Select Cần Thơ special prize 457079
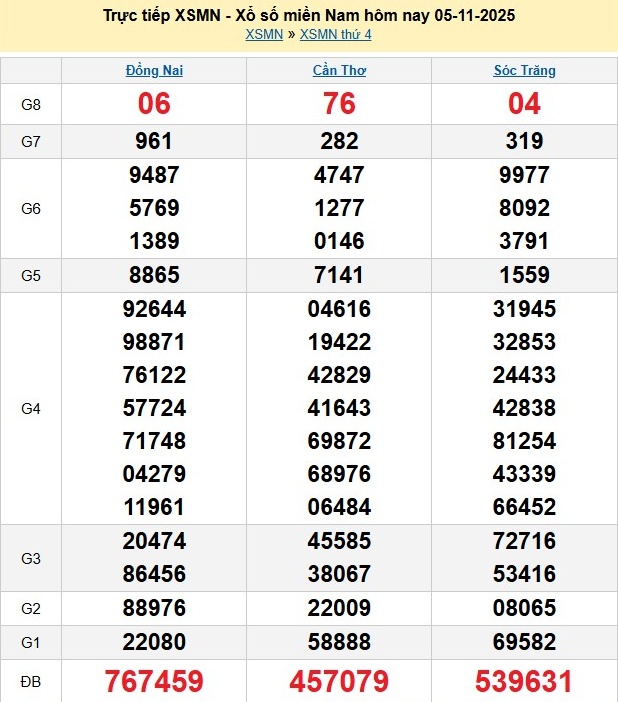Screen dimensions: 618x702 (339, 682)
